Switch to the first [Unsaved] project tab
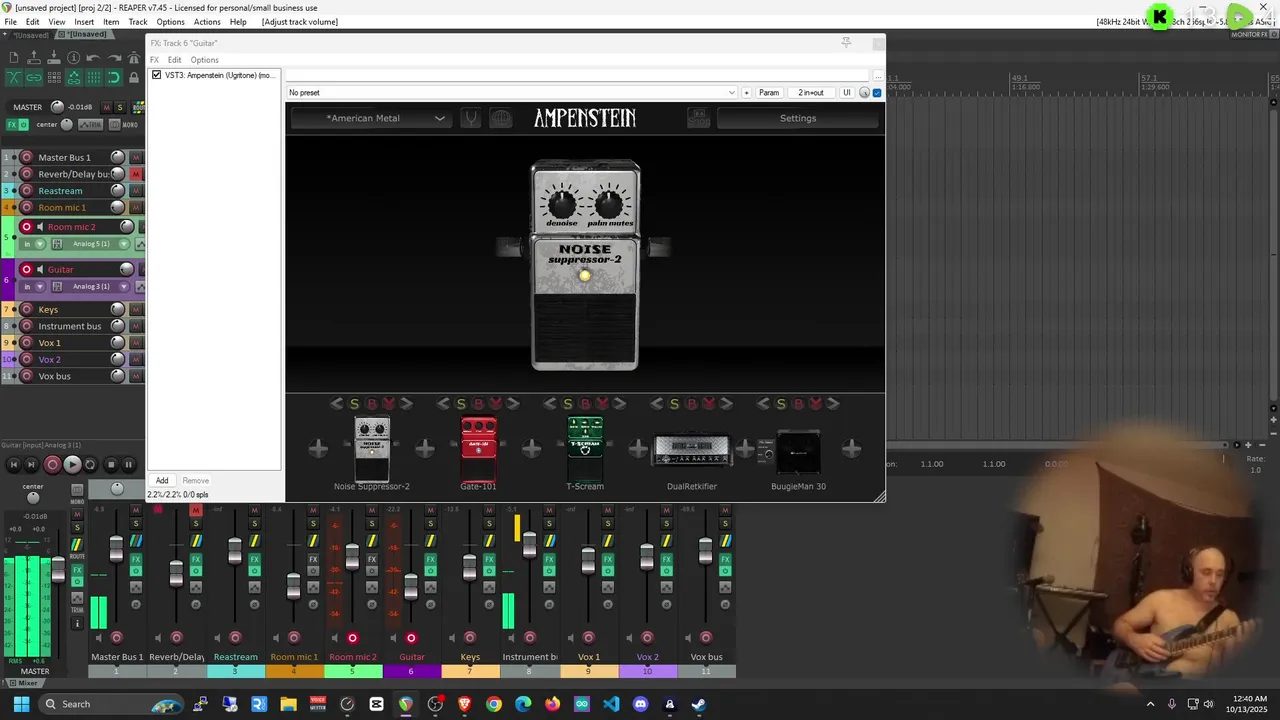1280x720 pixels. click(31, 35)
